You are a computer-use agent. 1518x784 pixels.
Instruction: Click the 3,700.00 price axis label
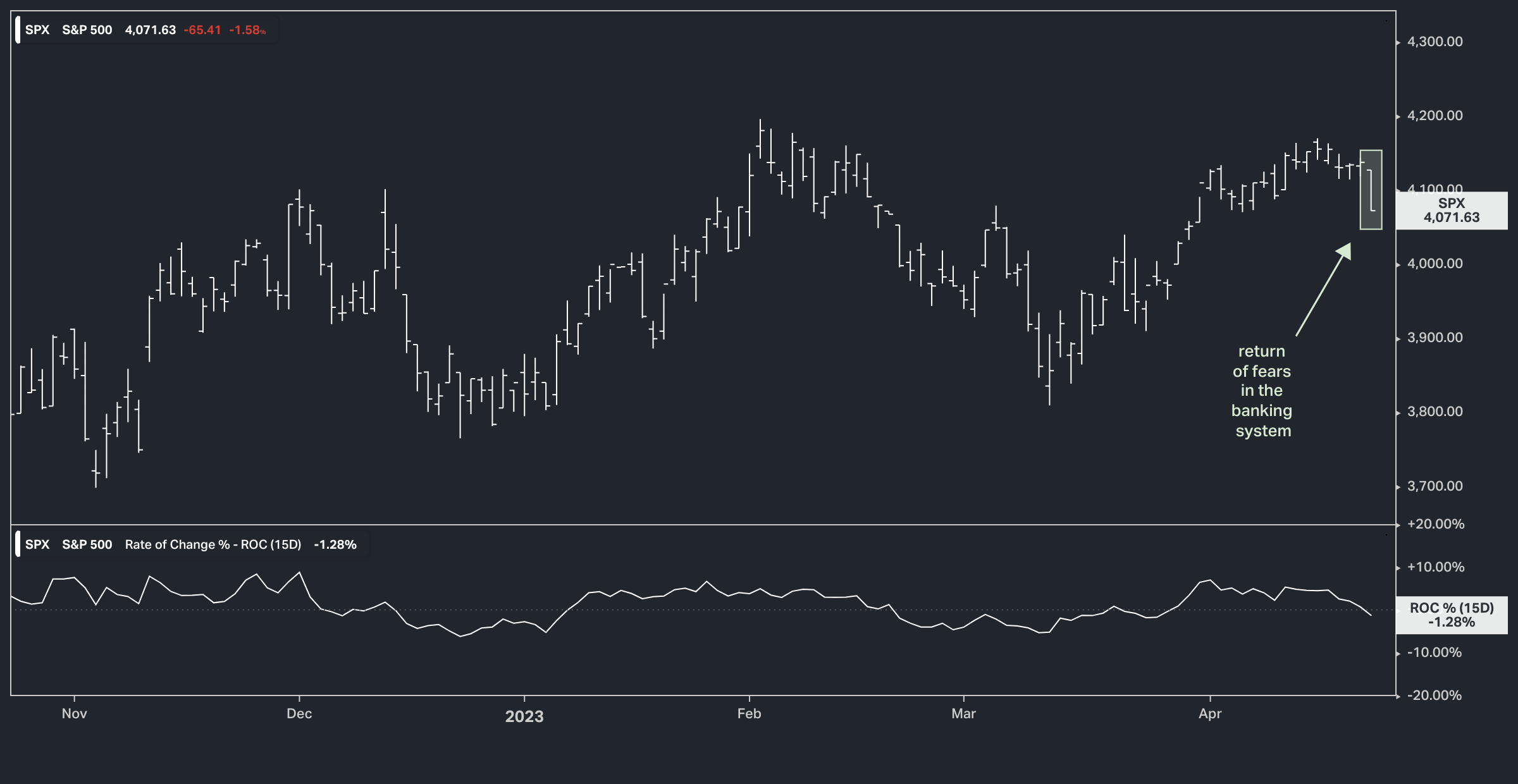coord(1435,486)
